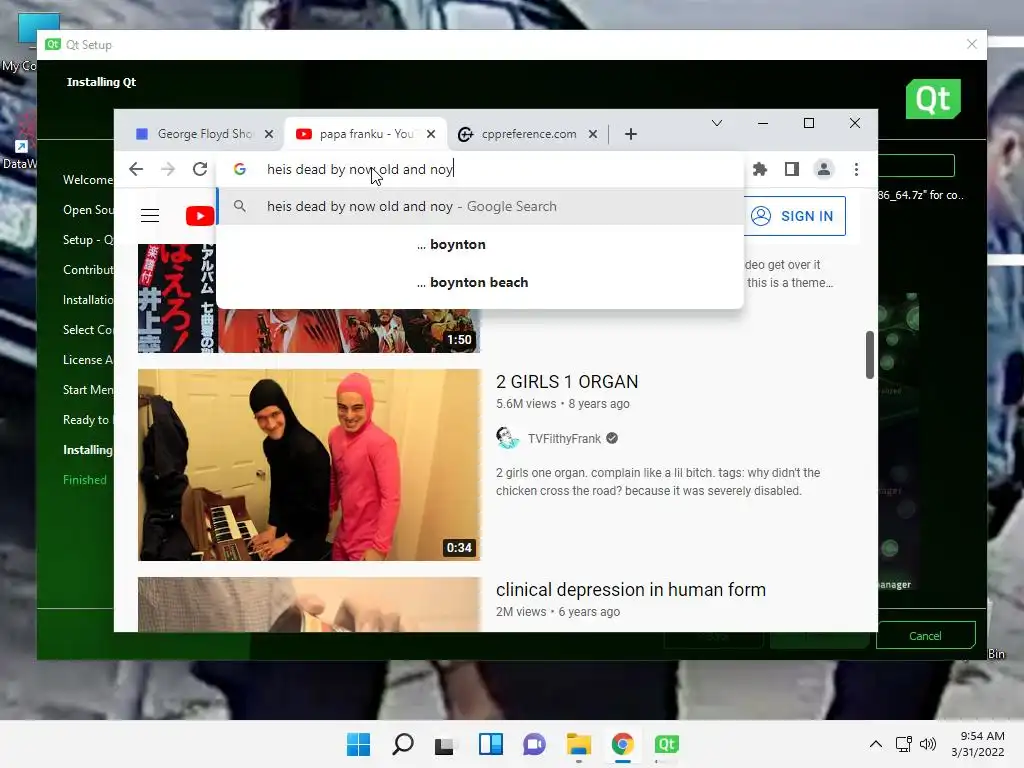1024x768 pixels.
Task: Open a new Chrome tab
Action: coord(631,135)
